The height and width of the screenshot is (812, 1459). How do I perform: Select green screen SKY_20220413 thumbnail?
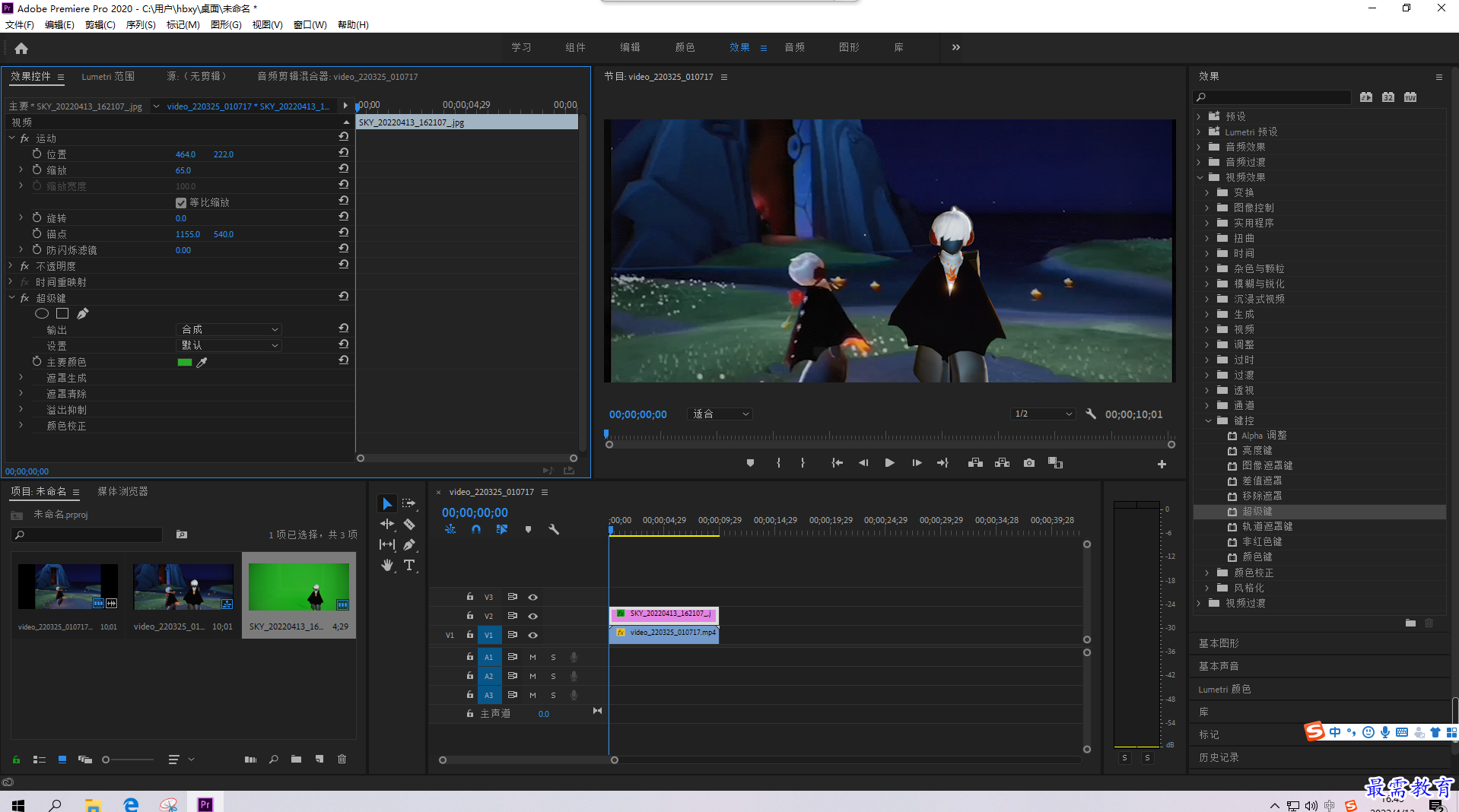point(299,587)
